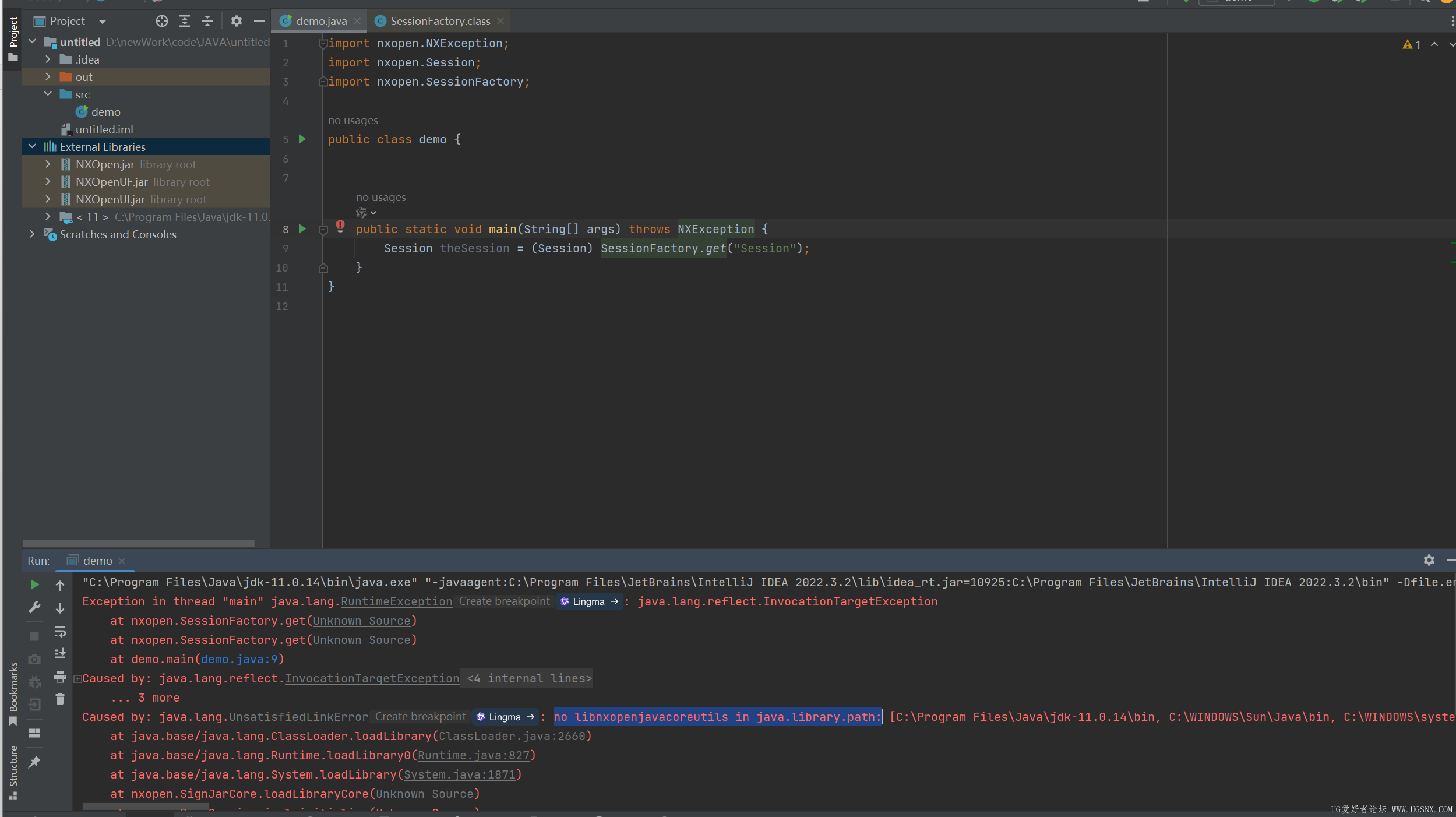Click the red error bulb on line 8

[340, 226]
